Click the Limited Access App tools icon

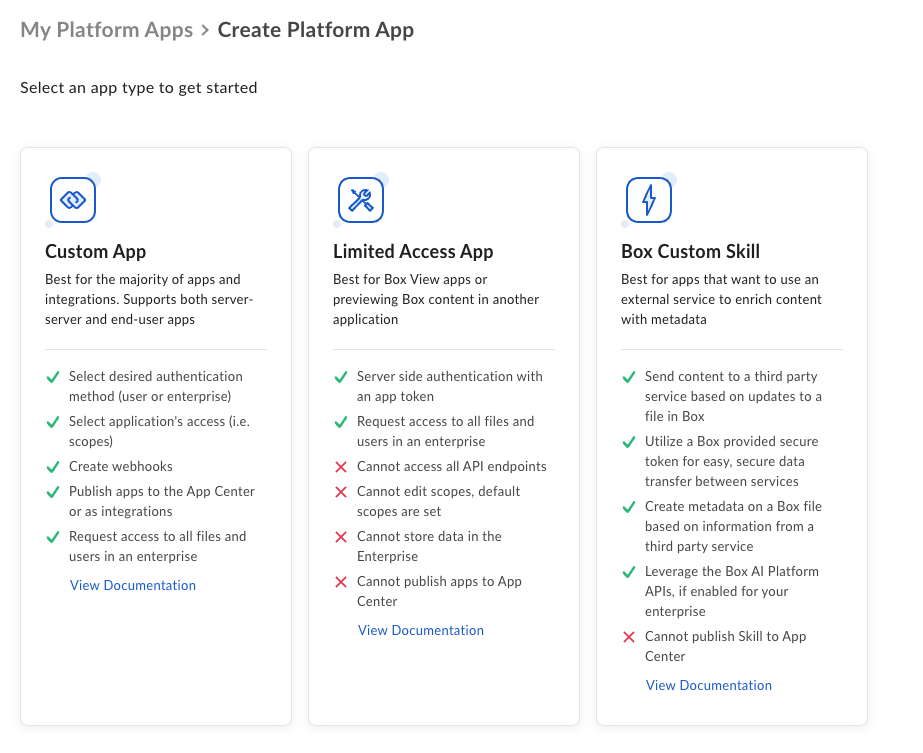pyautogui.click(x=361, y=200)
